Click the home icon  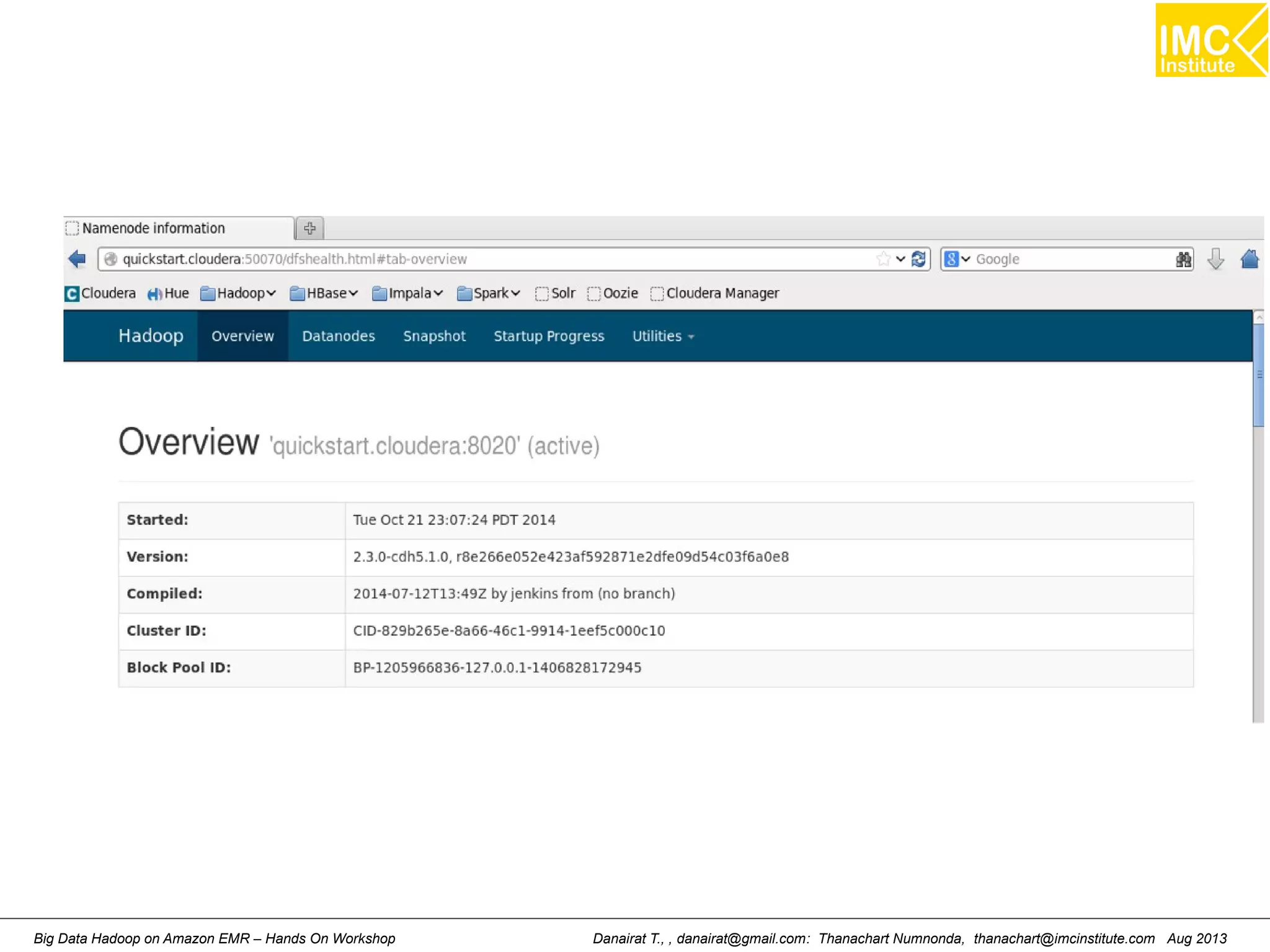point(1250,259)
